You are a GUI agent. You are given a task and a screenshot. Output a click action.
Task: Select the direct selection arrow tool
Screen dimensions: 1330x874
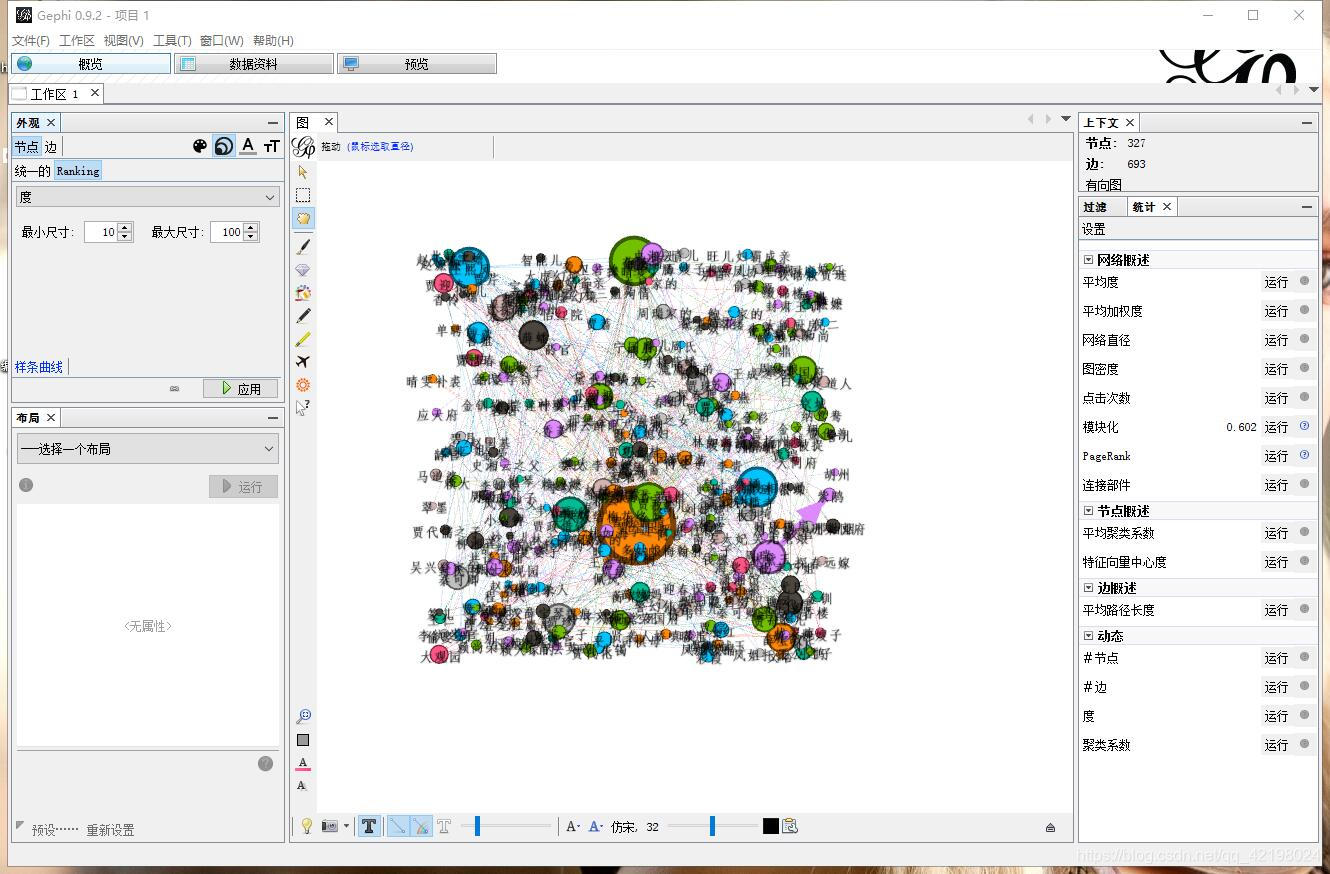(303, 172)
